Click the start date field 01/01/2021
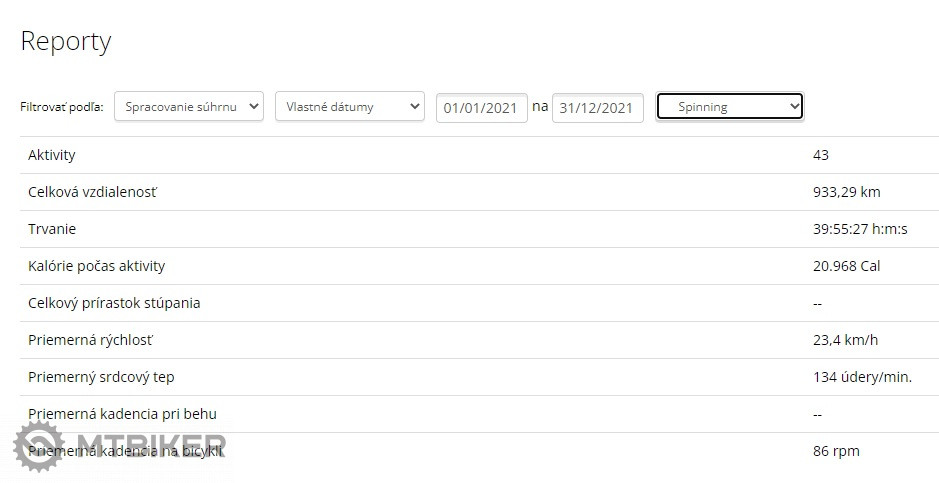Image resolution: width=939 pixels, height=483 pixels. point(481,107)
